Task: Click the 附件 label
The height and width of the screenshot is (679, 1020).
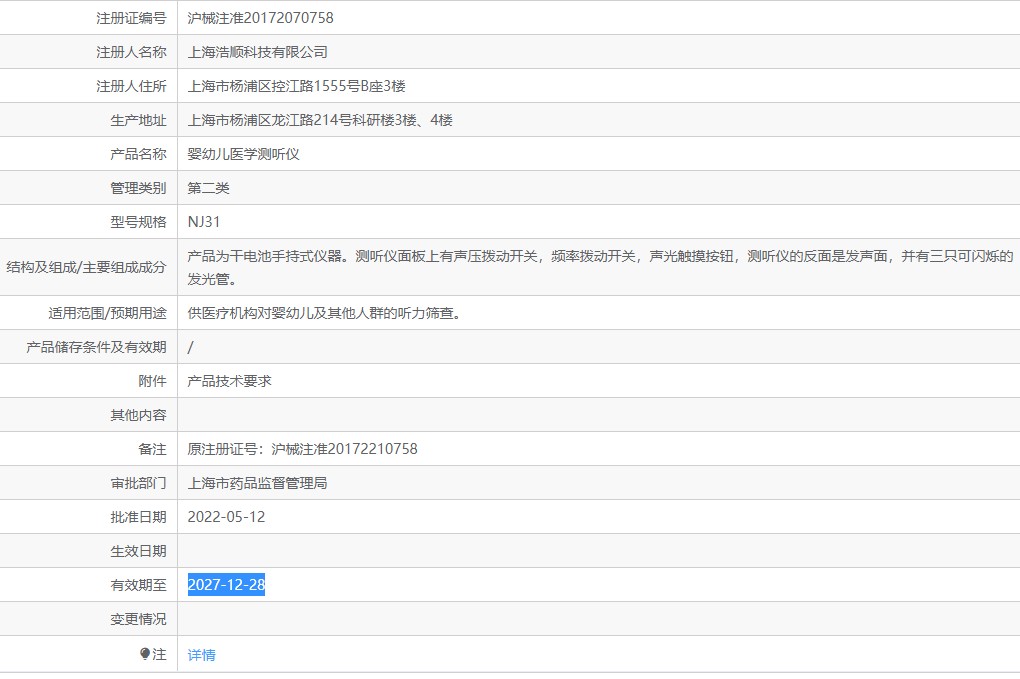Action: 152,381
